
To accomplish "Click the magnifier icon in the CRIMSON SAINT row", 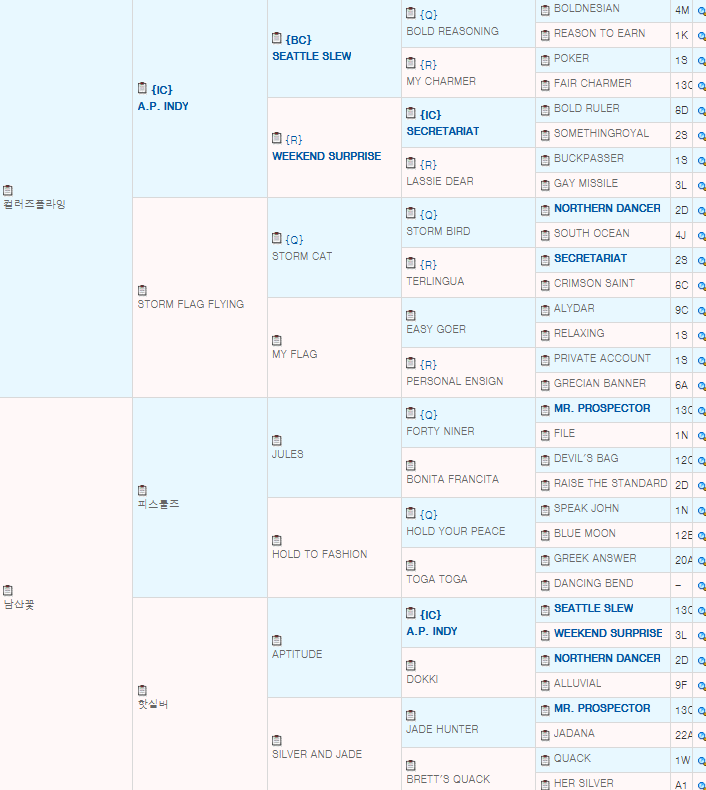I will coord(701,285).
